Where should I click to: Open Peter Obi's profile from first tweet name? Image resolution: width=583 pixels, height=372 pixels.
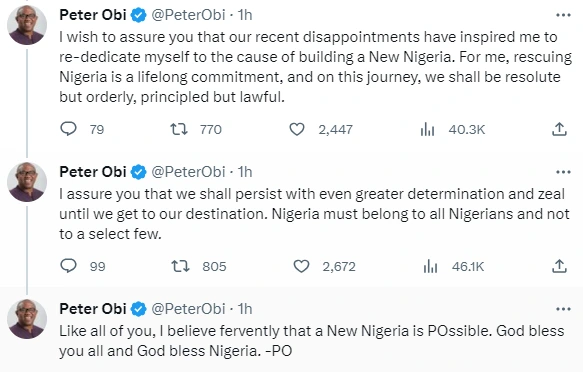click(93, 15)
